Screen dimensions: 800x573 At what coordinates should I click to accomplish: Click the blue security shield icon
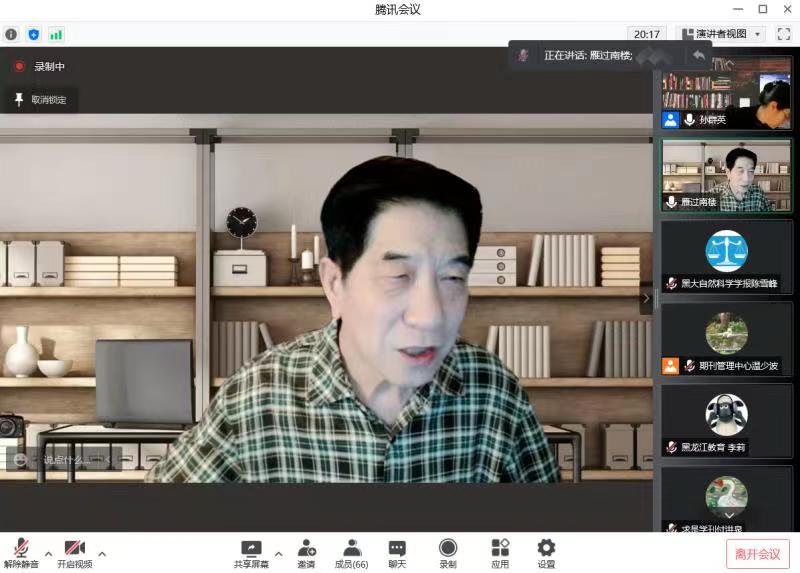34,34
